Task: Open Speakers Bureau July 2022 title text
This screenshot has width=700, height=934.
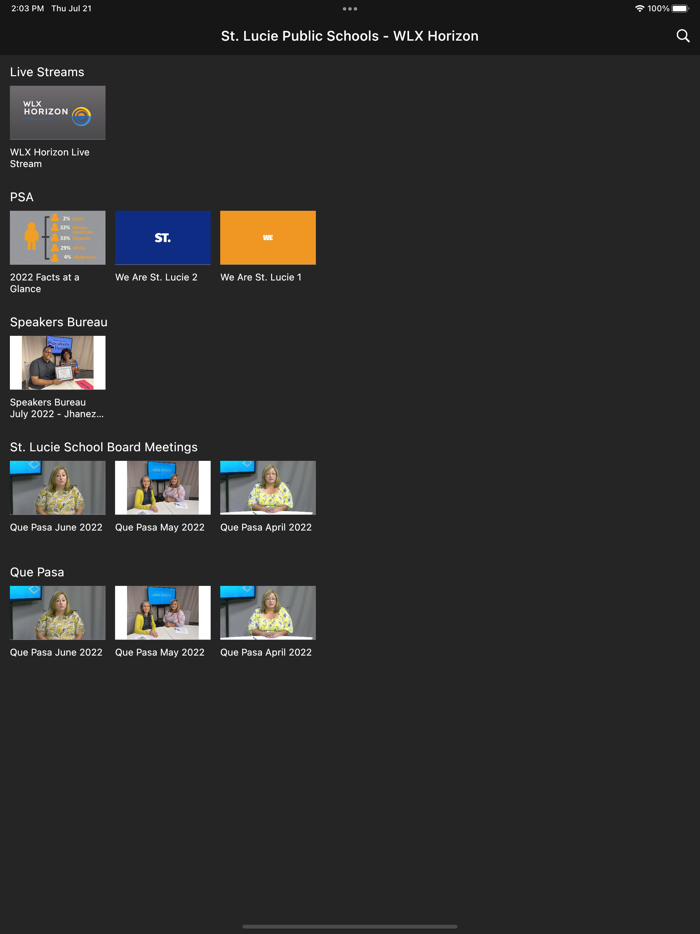Action: (57, 408)
